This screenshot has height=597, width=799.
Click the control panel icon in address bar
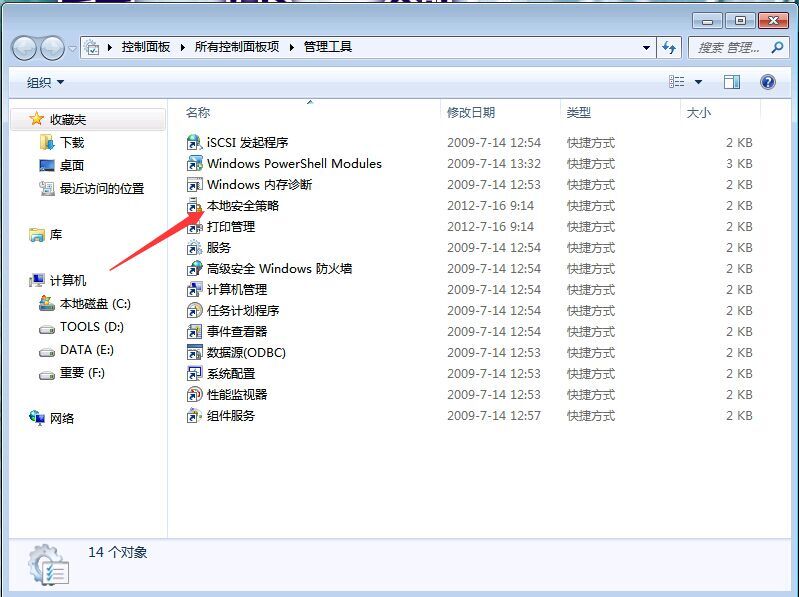click(92, 47)
